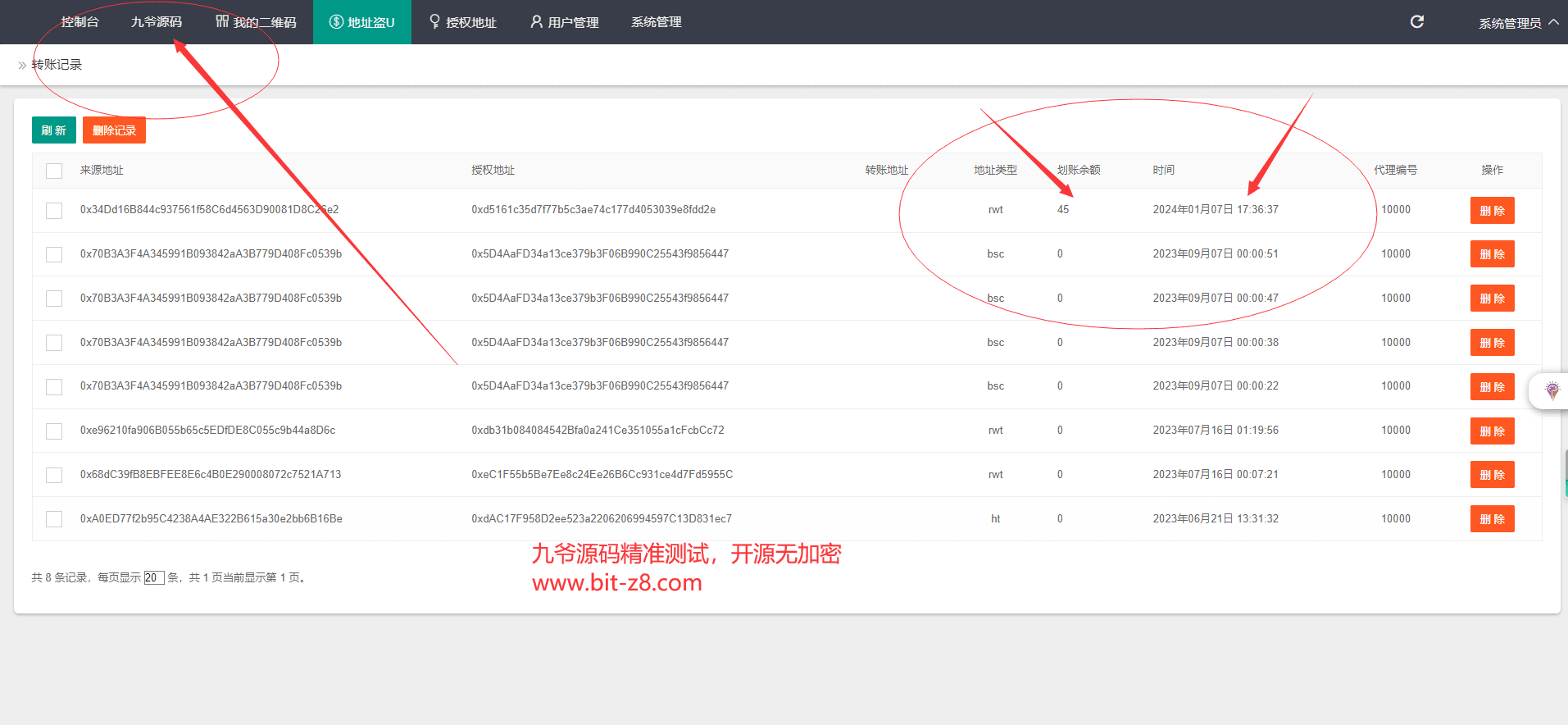Image resolution: width=1568 pixels, height=725 pixels.
Task: Go to the 控制台 tab
Action: pyautogui.click(x=80, y=22)
